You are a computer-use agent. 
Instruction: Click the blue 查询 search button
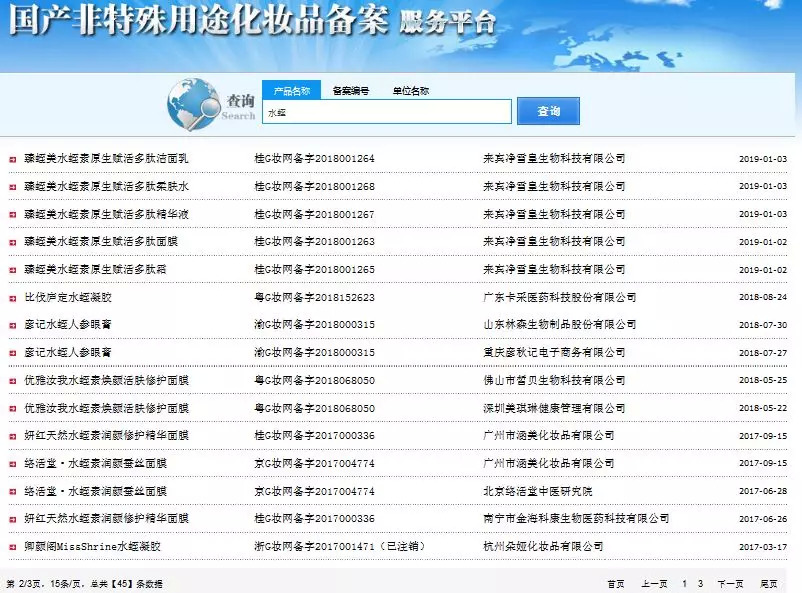point(548,111)
